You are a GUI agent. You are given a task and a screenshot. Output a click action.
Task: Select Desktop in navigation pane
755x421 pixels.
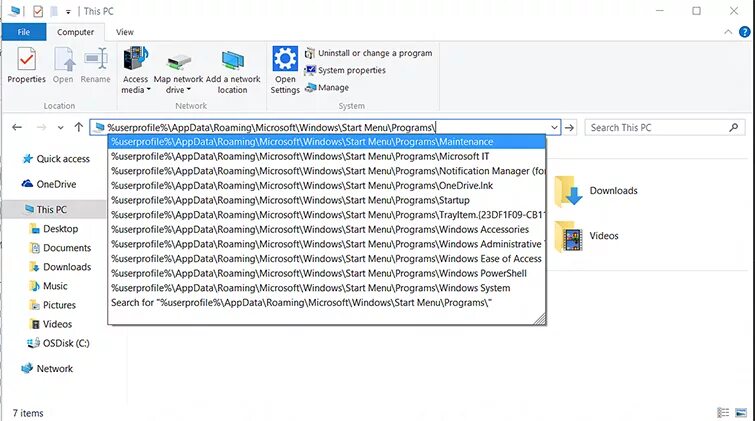click(53, 229)
